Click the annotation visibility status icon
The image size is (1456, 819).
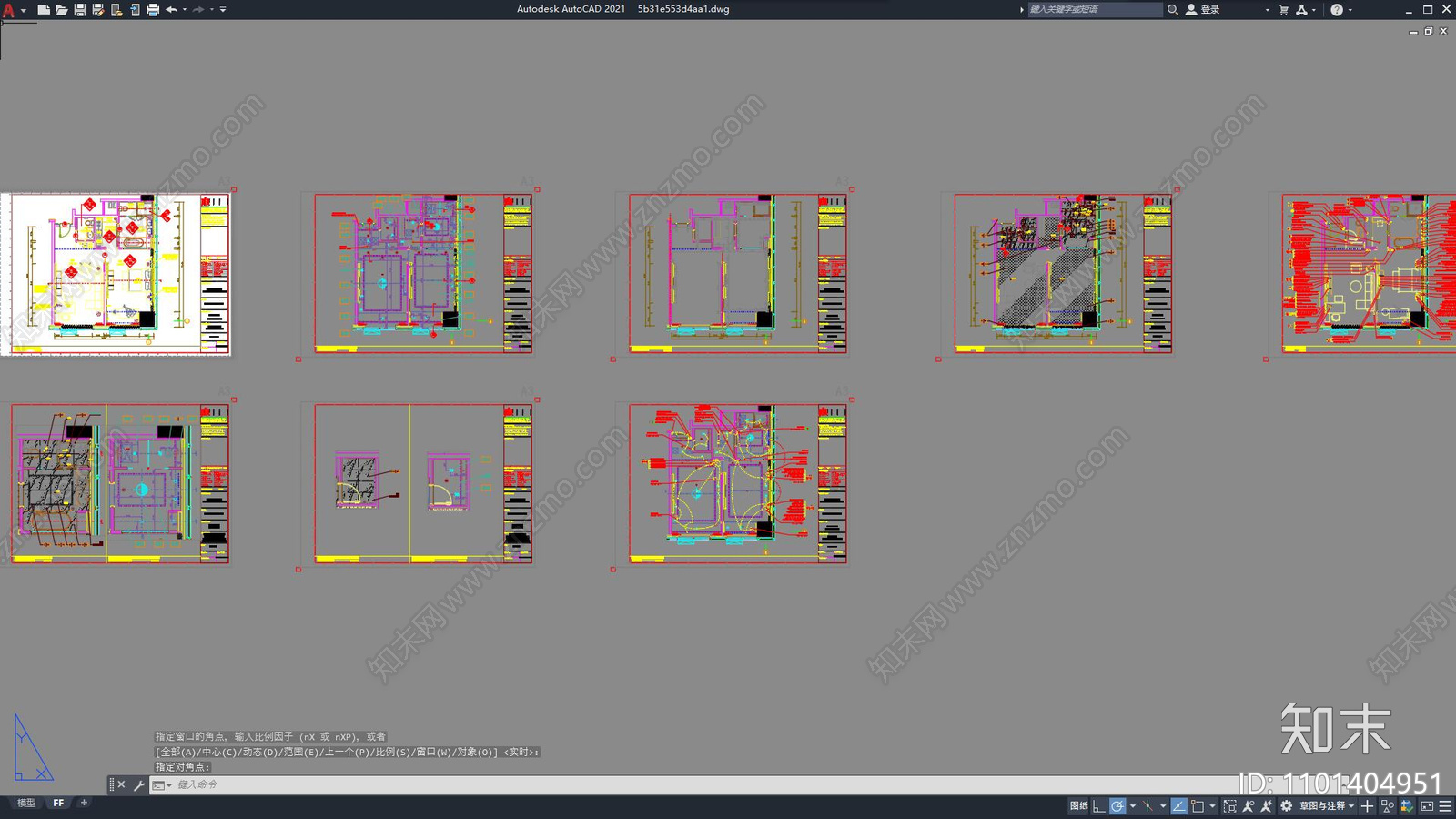point(1249,805)
